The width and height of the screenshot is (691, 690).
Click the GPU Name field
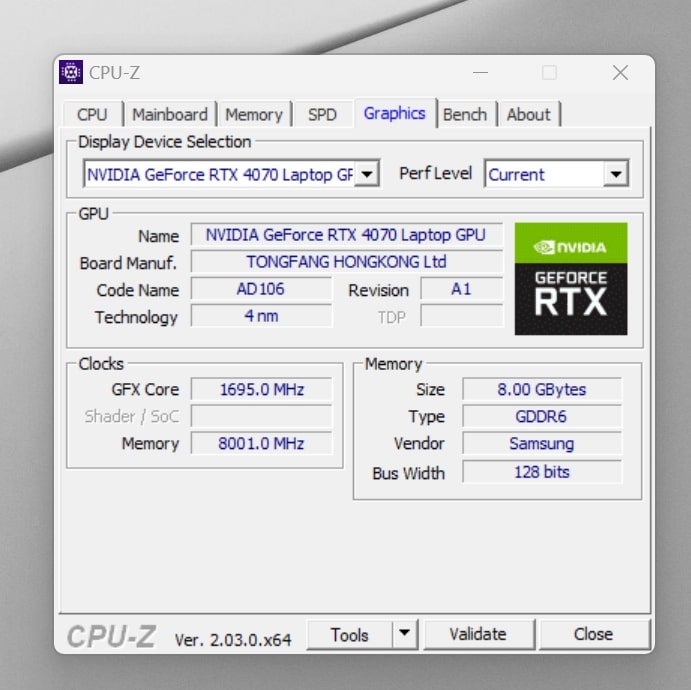pos(346,235)
